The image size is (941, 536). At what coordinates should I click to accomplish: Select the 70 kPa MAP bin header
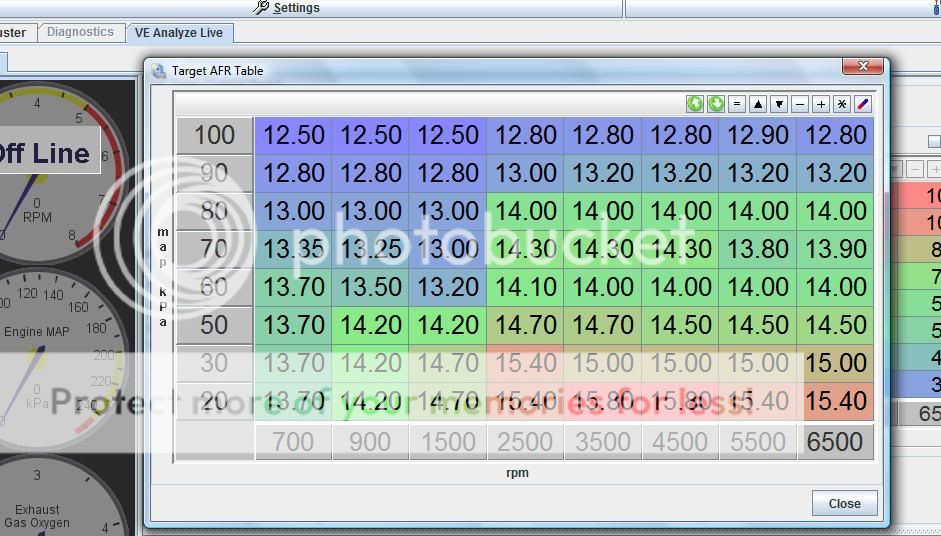tap(214, 249)
